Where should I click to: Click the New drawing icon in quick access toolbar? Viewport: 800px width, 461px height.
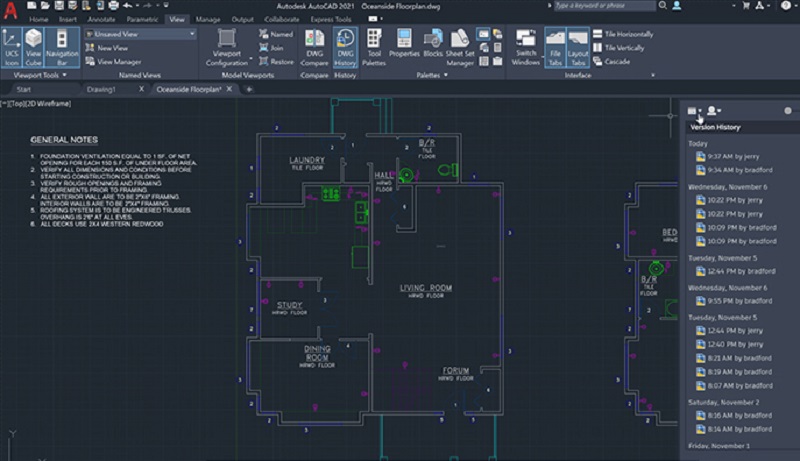[32, 6]
